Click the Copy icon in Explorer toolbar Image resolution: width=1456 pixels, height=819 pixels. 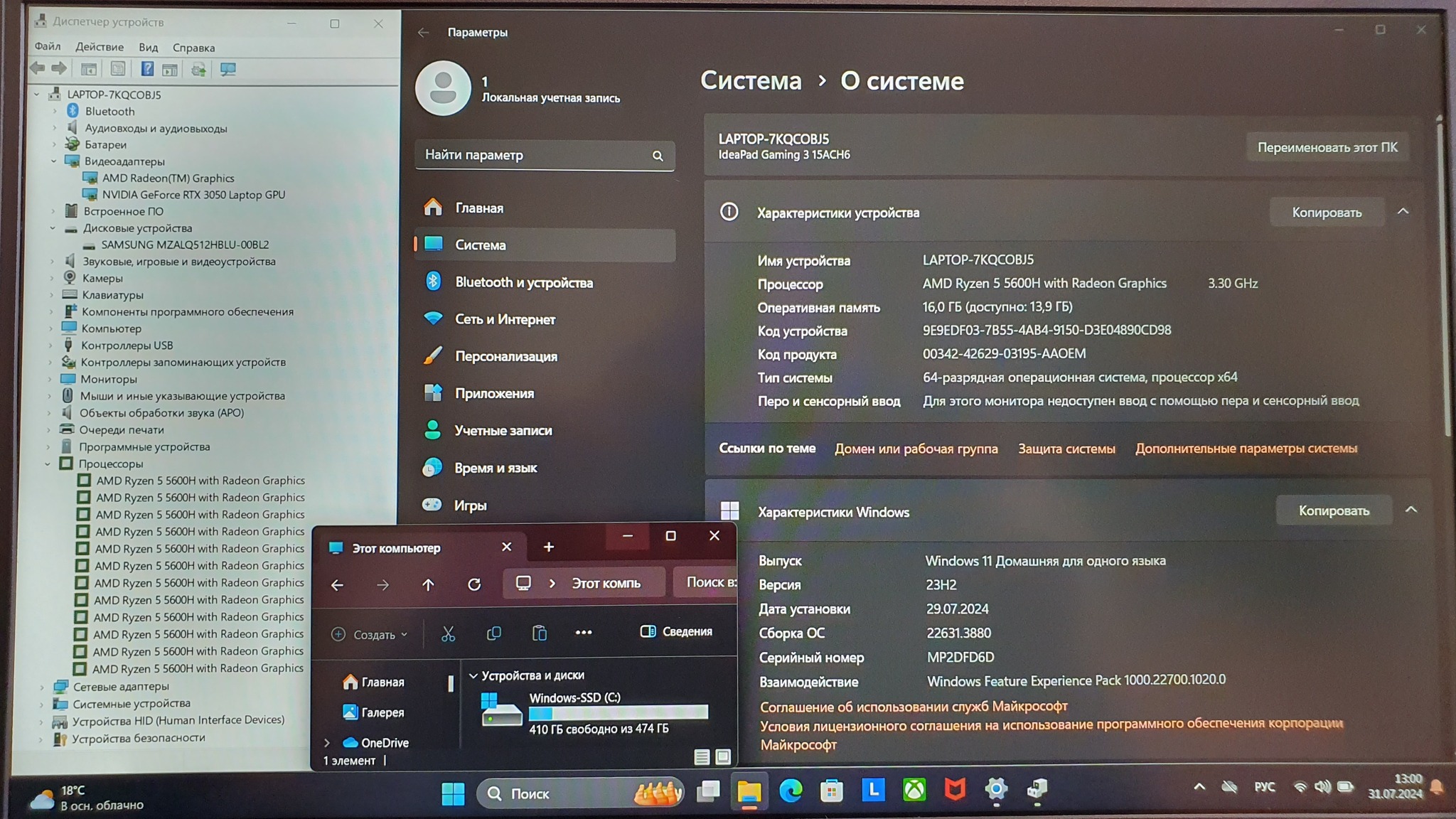click(493, 633)
